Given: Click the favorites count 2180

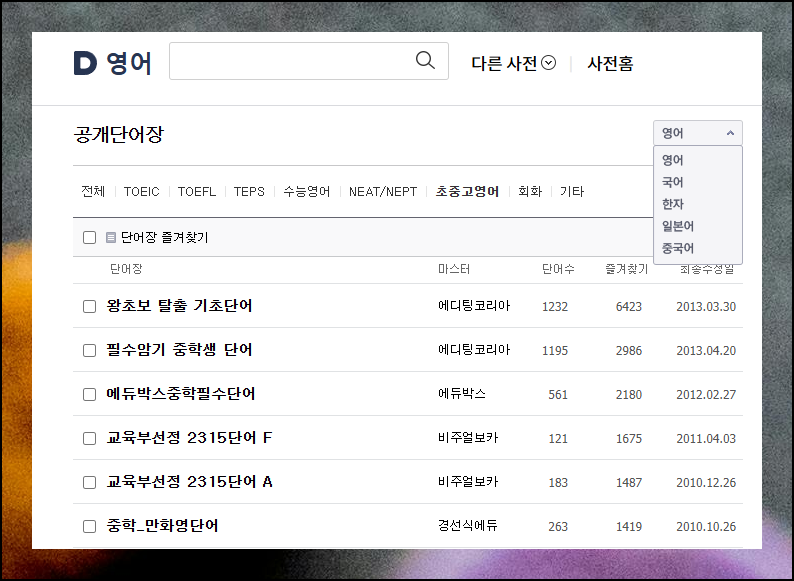Looking at the screenshot, I should [628, 395].
